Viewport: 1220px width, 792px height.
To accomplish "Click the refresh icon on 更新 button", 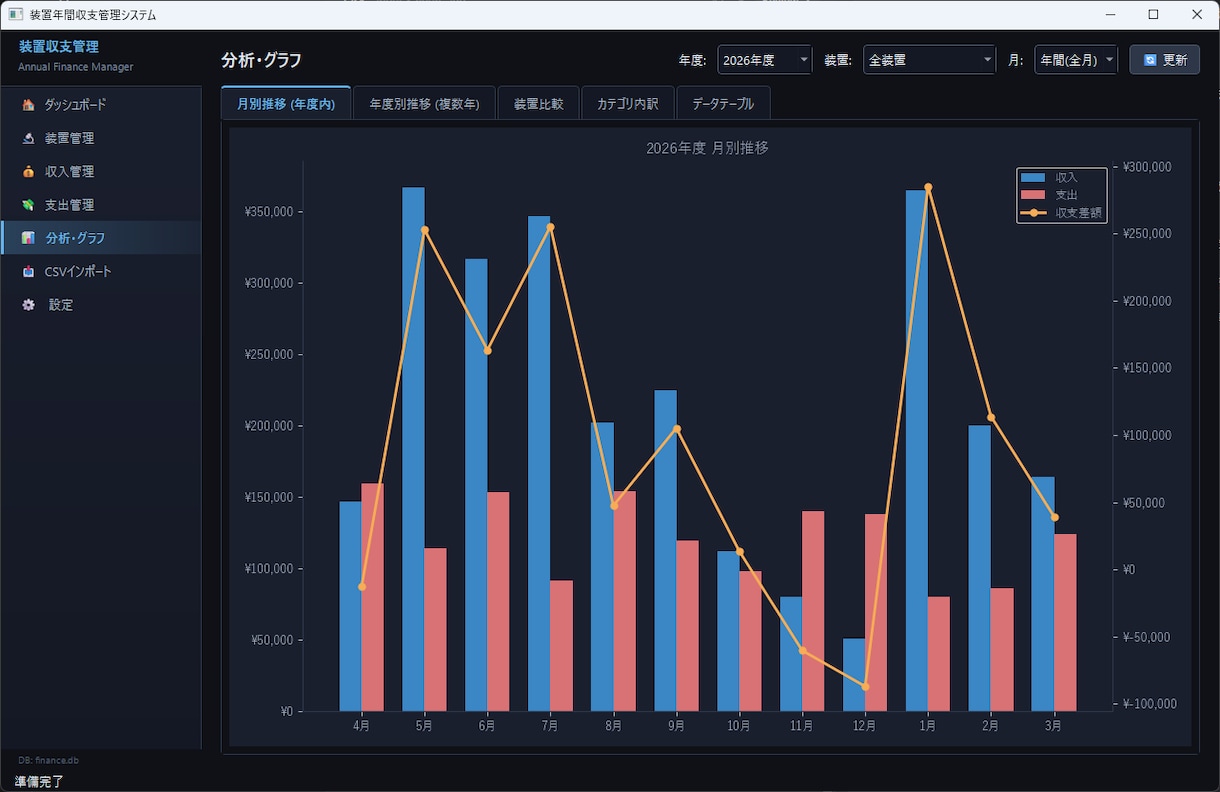I will [x=1150, y=60].
